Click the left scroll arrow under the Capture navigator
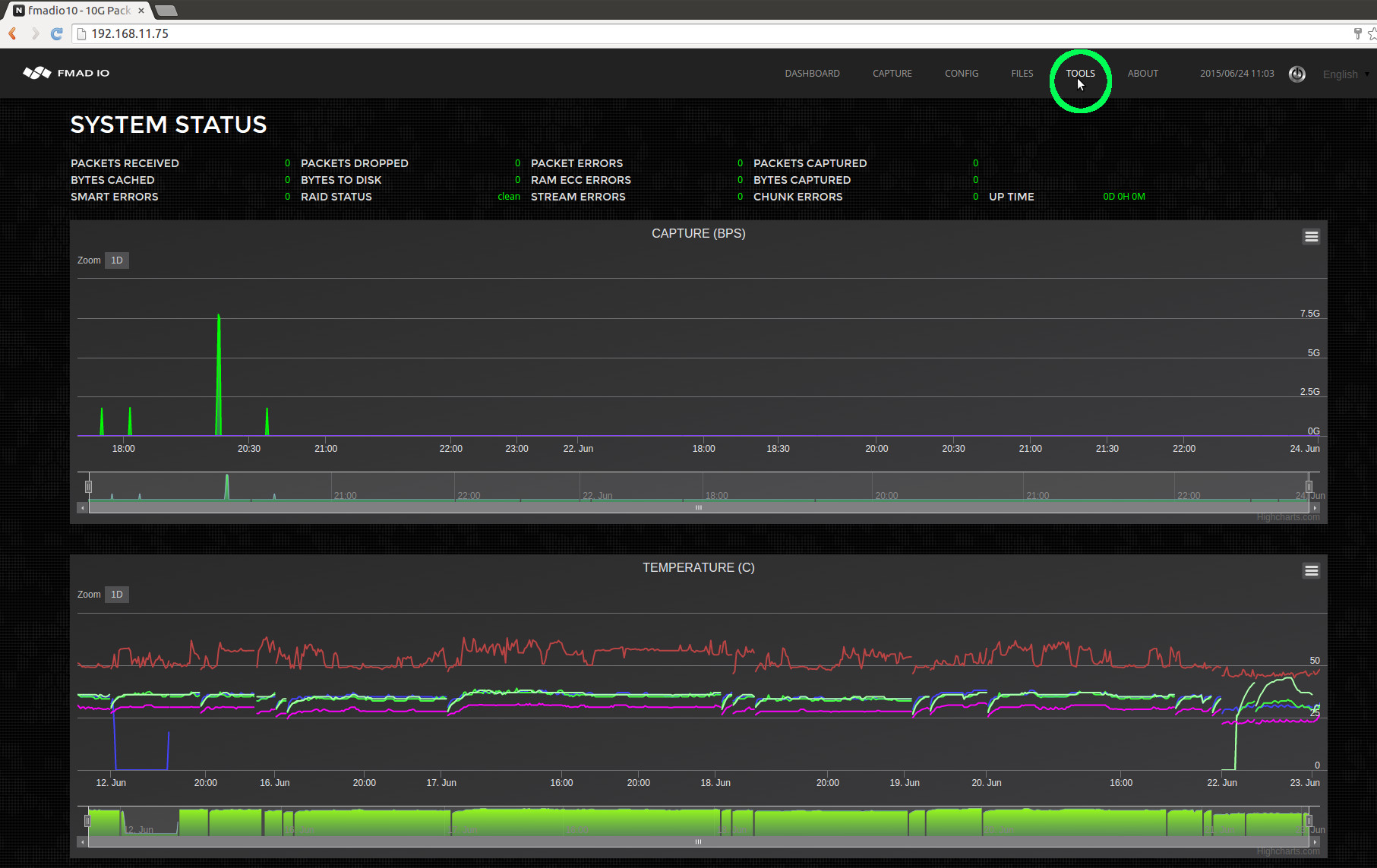This screenshot has height=868, width=1377. [x=83, y=507]
